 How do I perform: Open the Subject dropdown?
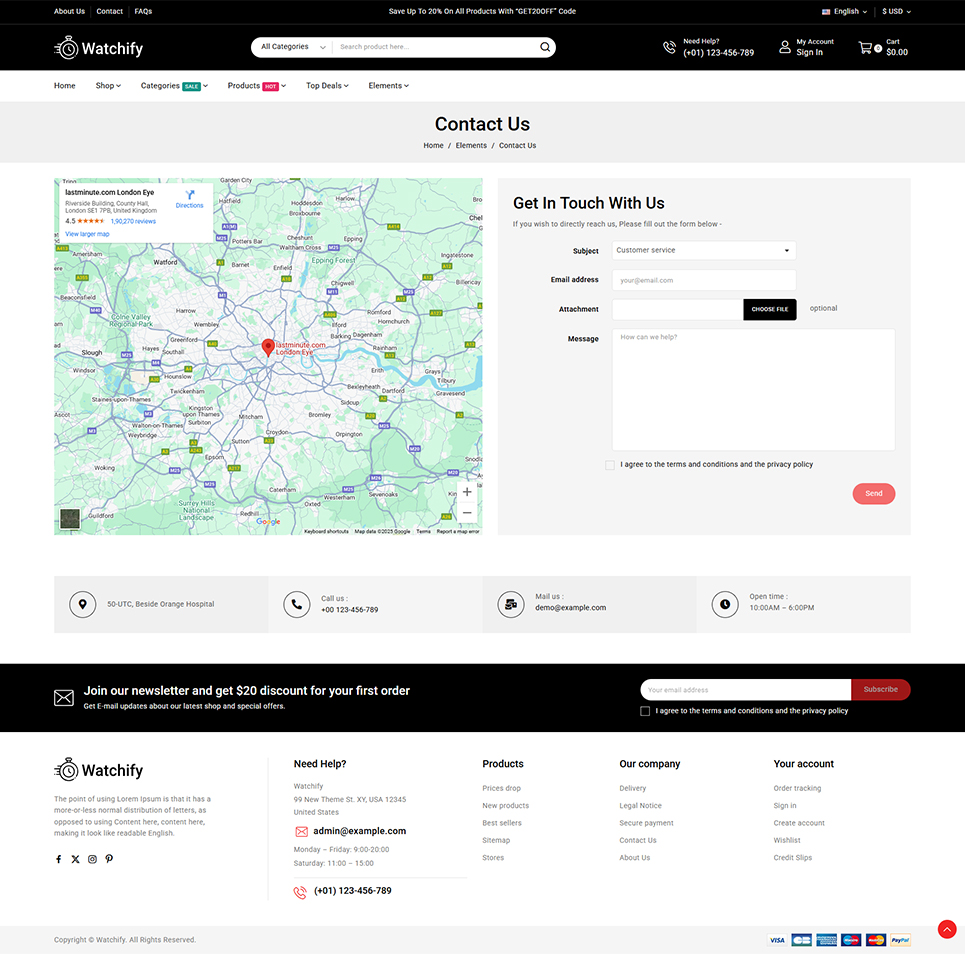704,250
